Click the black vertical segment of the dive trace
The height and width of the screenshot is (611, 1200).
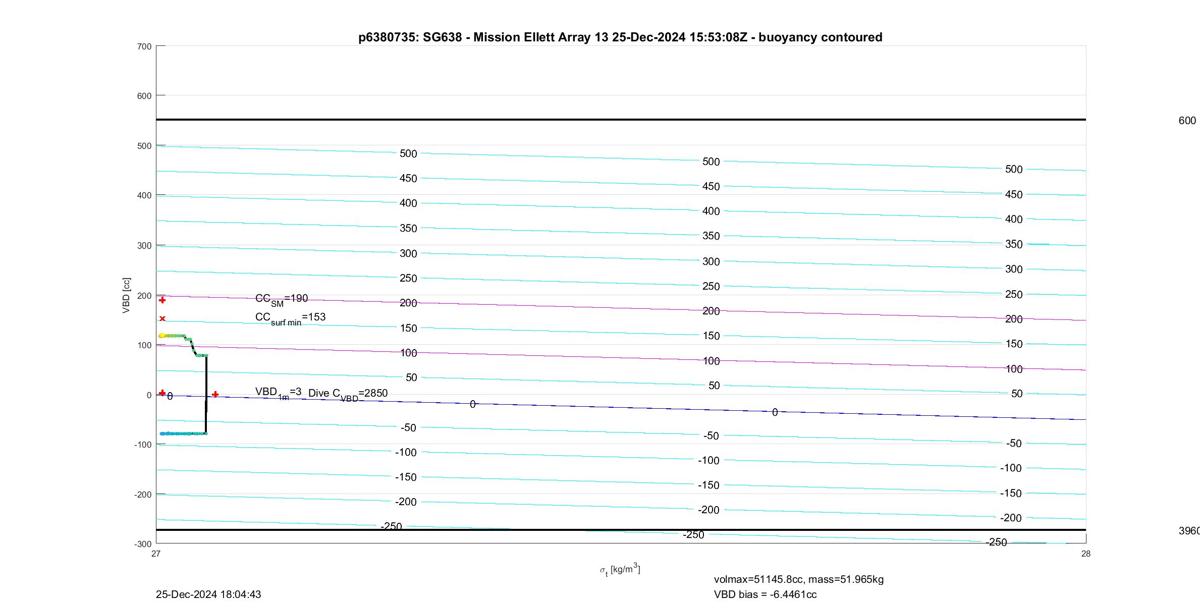coord(206,395)
